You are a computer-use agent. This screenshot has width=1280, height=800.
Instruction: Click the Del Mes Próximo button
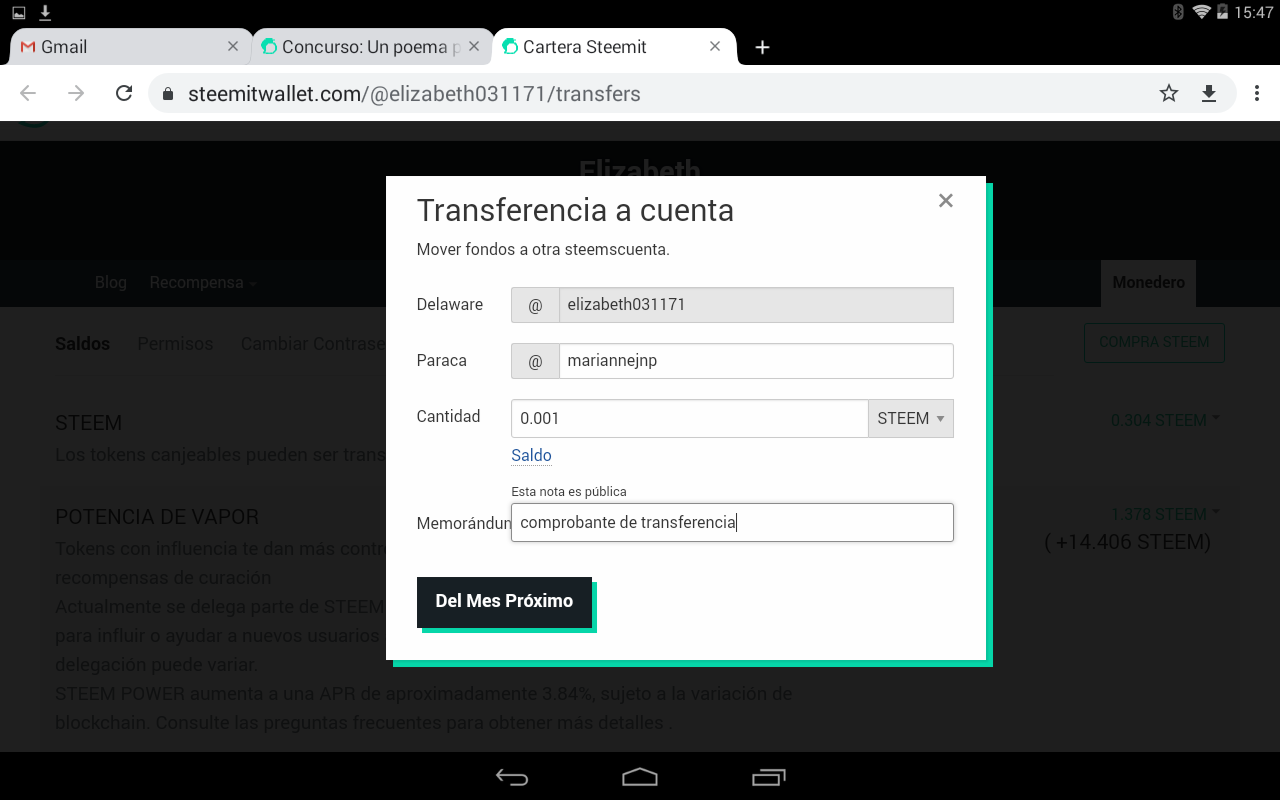pos(504,602)
